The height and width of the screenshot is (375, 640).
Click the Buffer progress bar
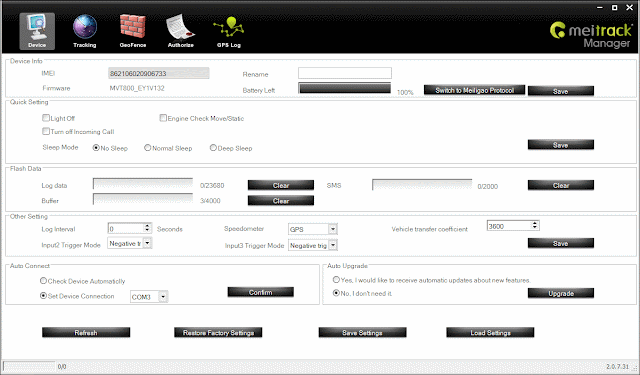tap(143, 199)
